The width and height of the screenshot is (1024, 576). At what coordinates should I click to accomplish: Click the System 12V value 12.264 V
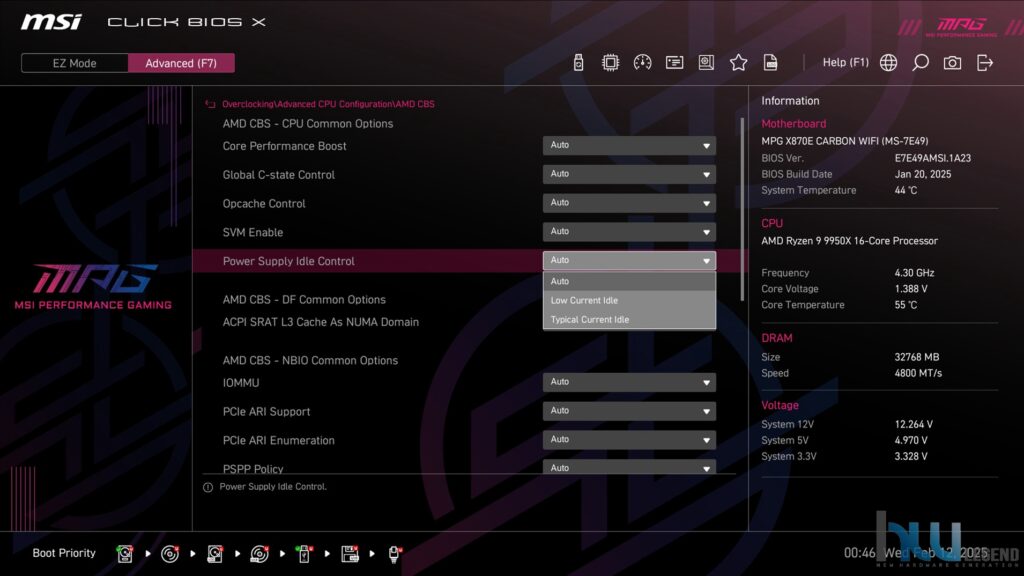tap(914, 424)
